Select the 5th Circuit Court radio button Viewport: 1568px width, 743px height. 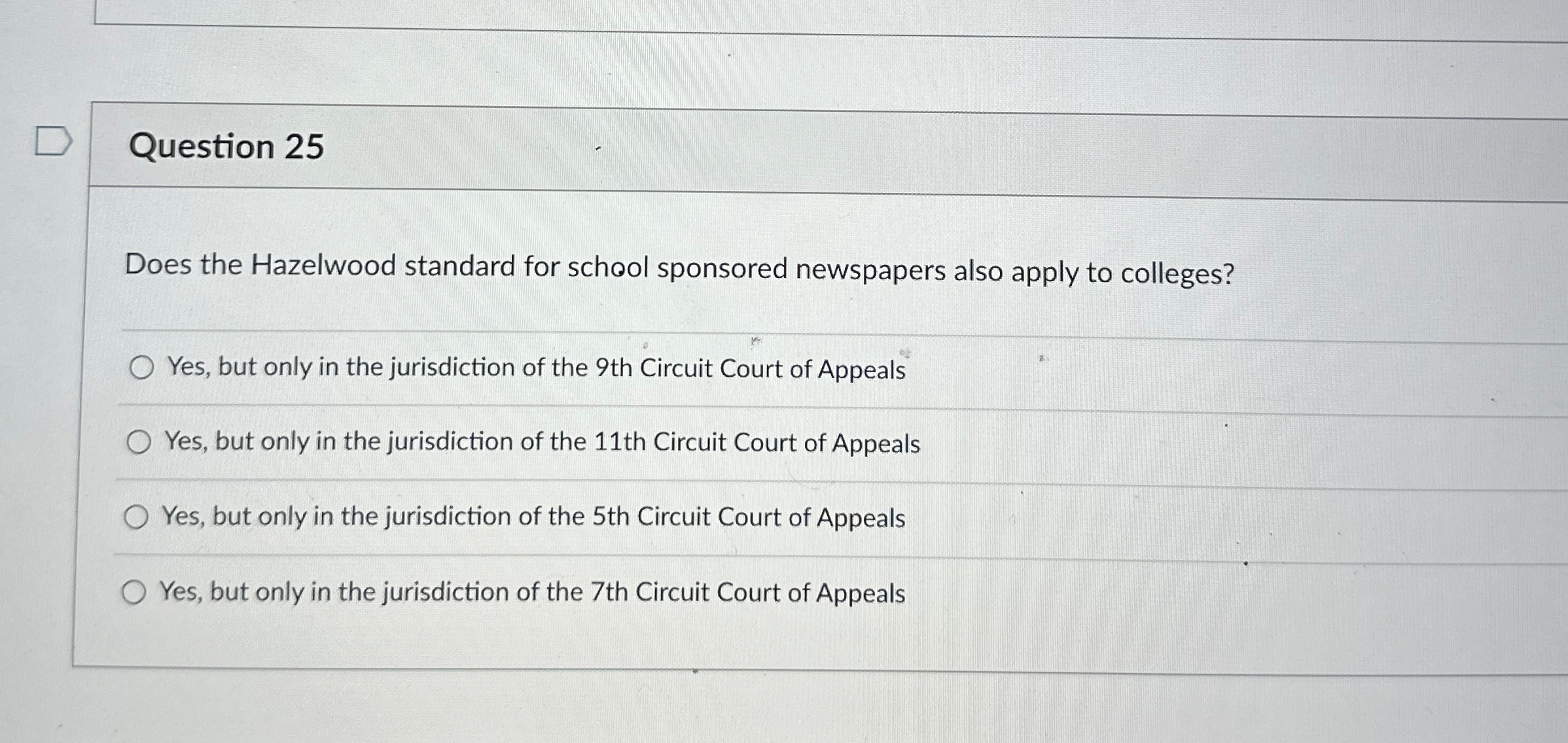pos(138,517)
